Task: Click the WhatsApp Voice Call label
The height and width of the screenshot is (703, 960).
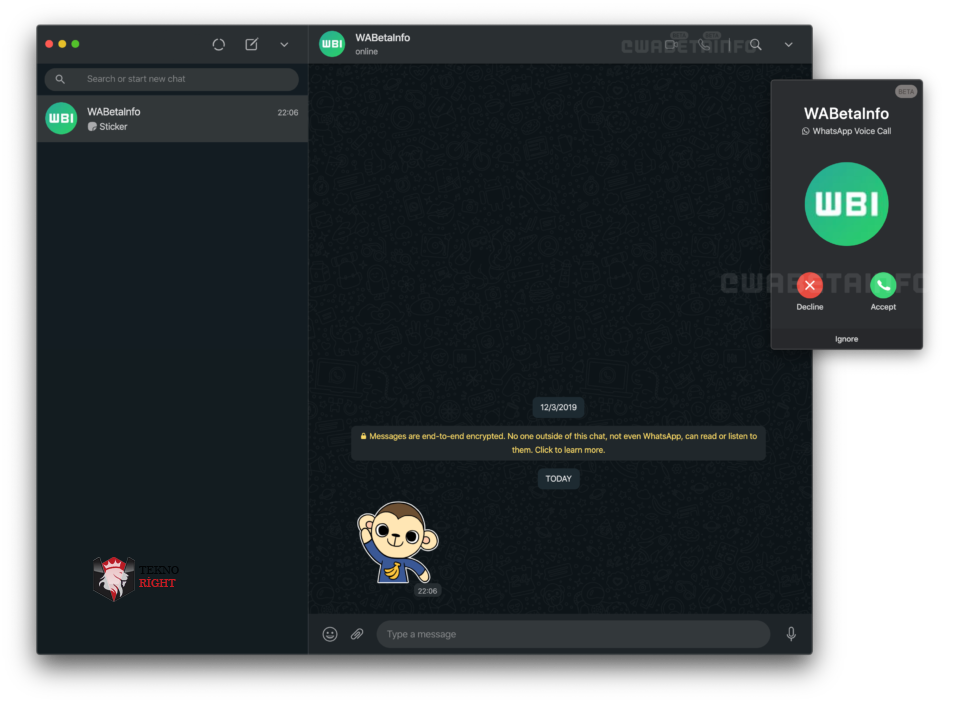Action: click(x=852, y=131)
